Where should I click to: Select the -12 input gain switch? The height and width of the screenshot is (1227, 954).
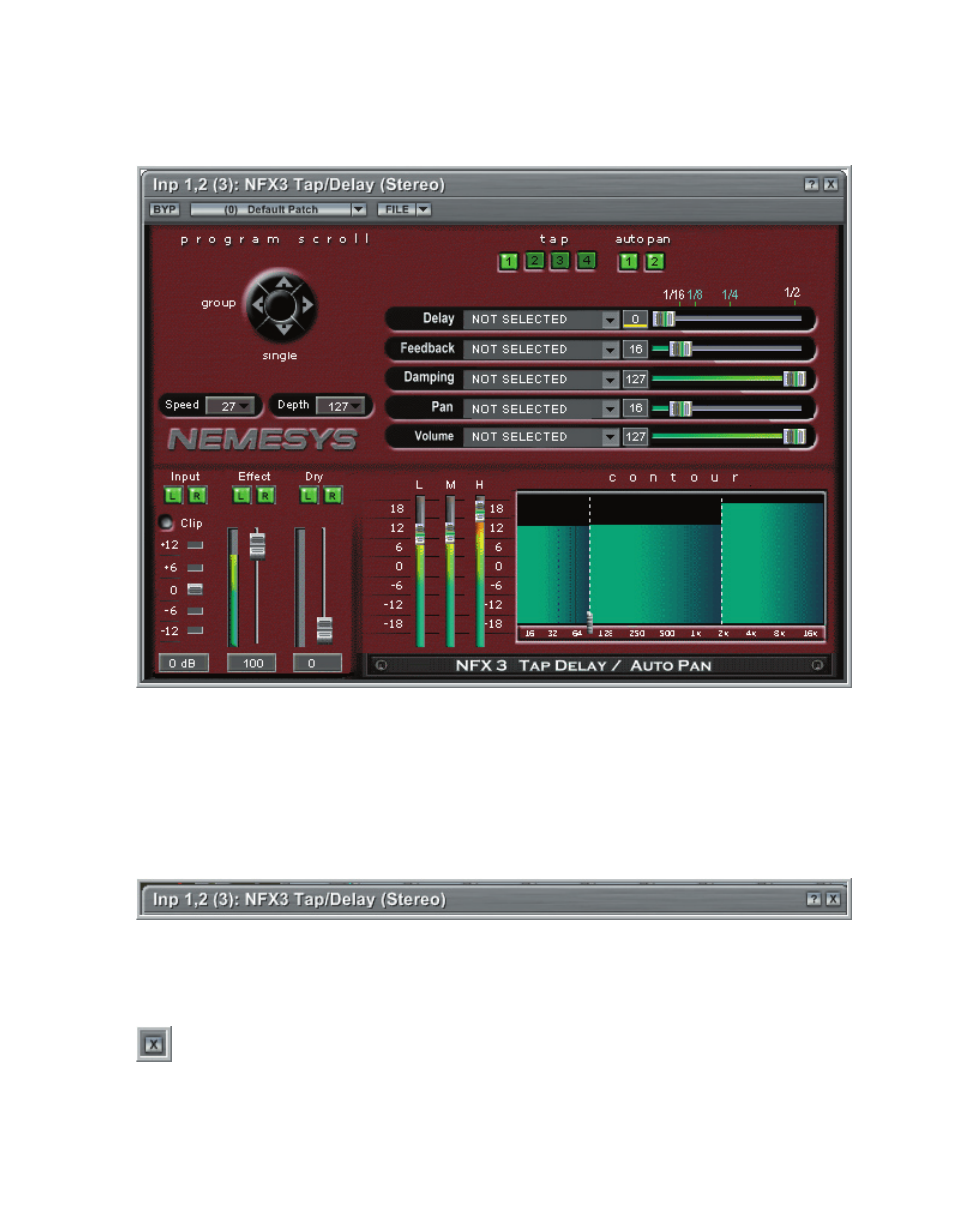click(195, 630)
